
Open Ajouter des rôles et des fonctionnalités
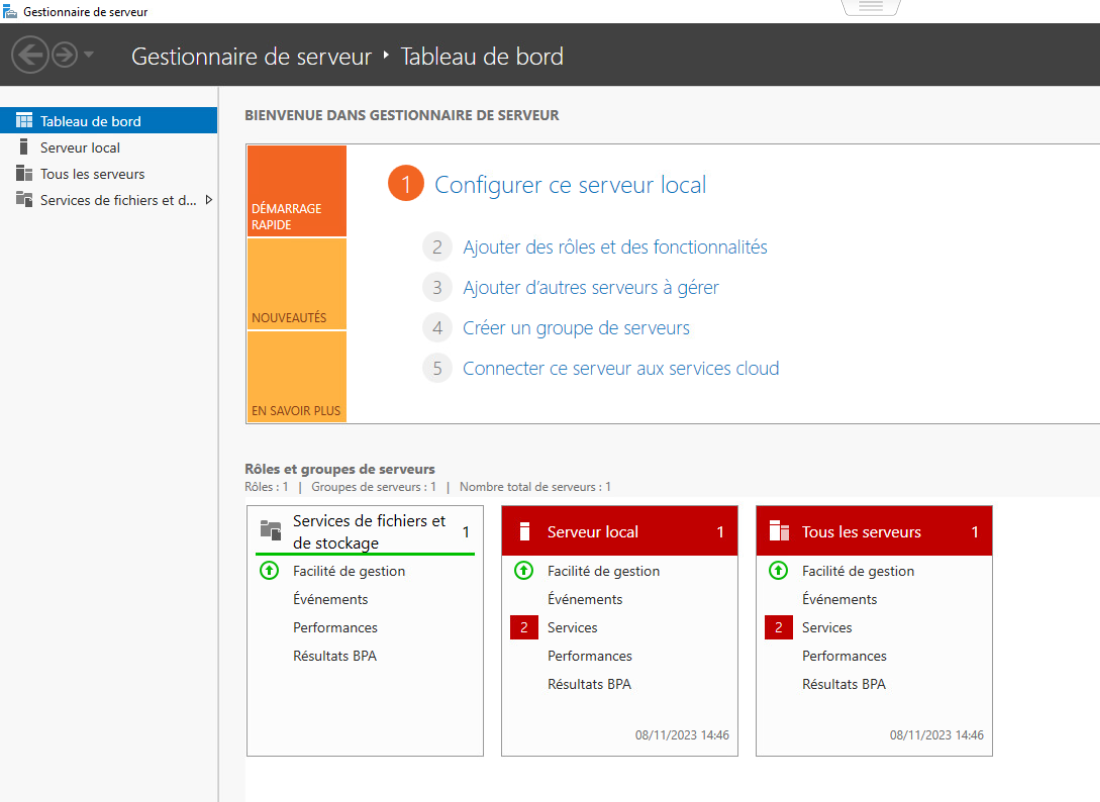point(615,247)
